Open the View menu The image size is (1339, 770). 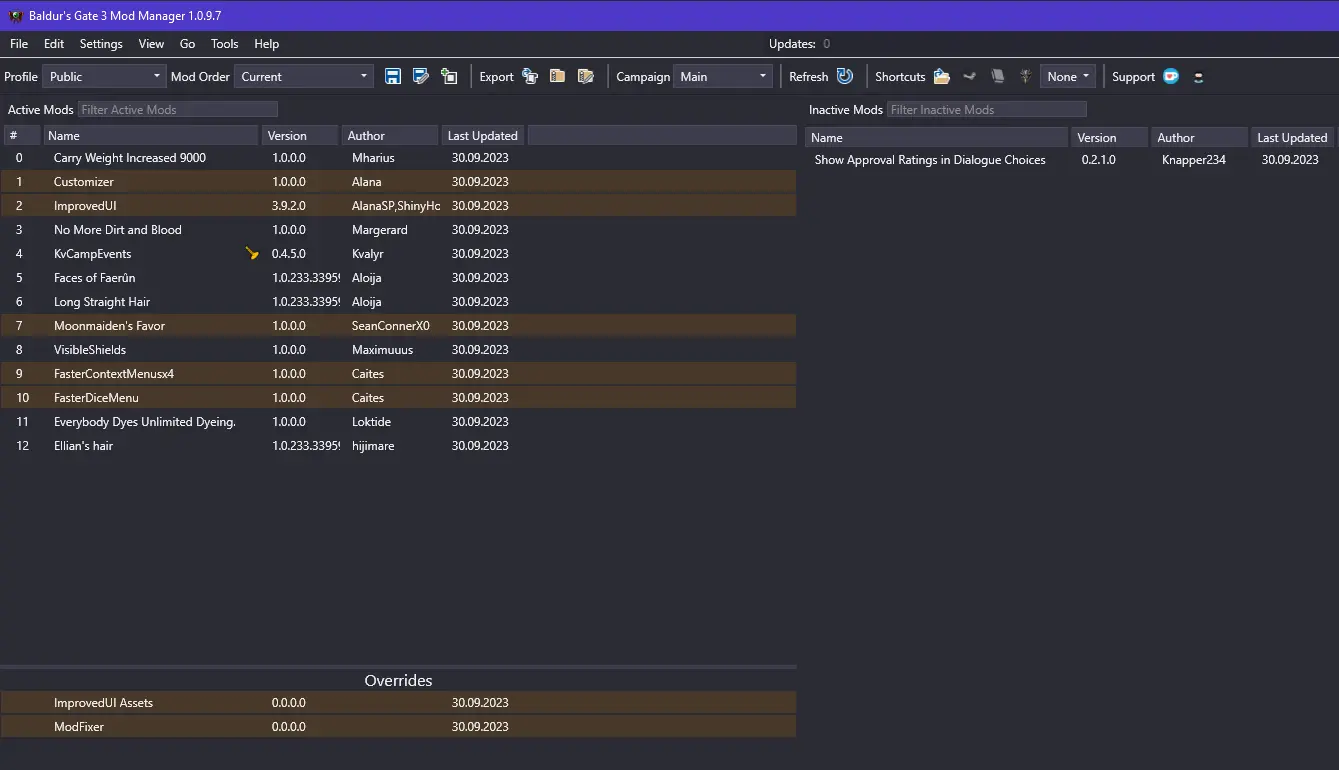point(151,44)
